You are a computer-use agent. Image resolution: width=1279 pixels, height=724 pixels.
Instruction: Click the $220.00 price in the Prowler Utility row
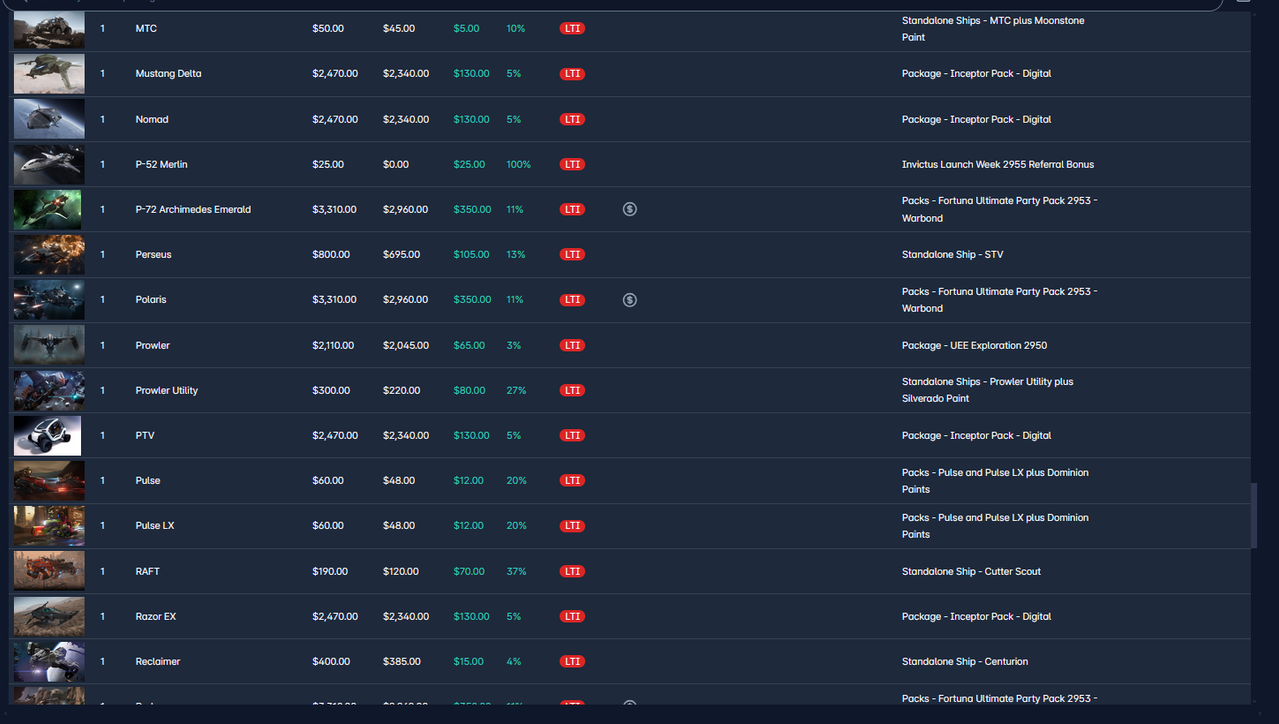click(402, 391)
